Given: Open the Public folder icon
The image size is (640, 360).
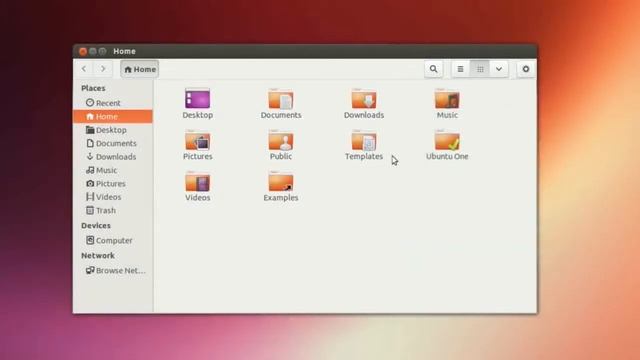Looking at the screenshot, I should (x=281, y=140).
